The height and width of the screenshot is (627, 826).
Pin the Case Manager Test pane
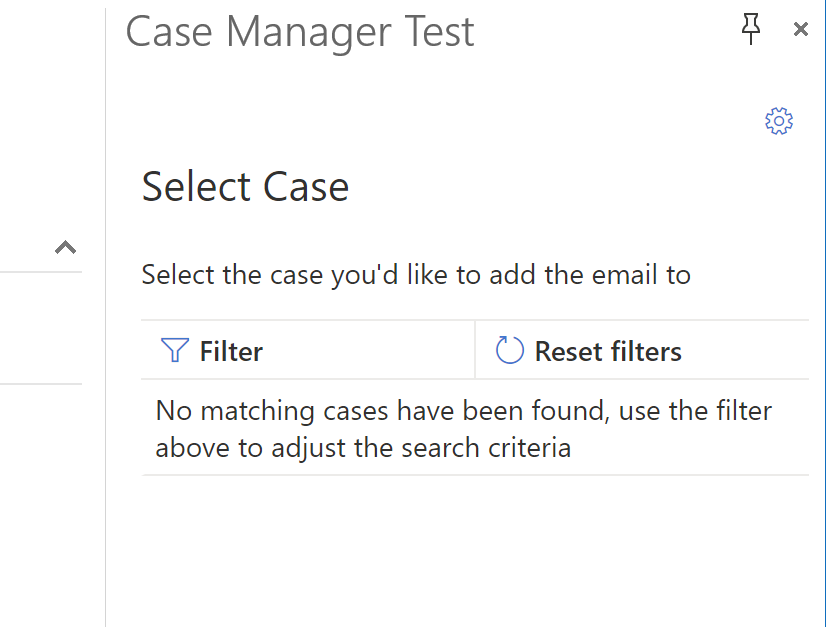point(751,29)
